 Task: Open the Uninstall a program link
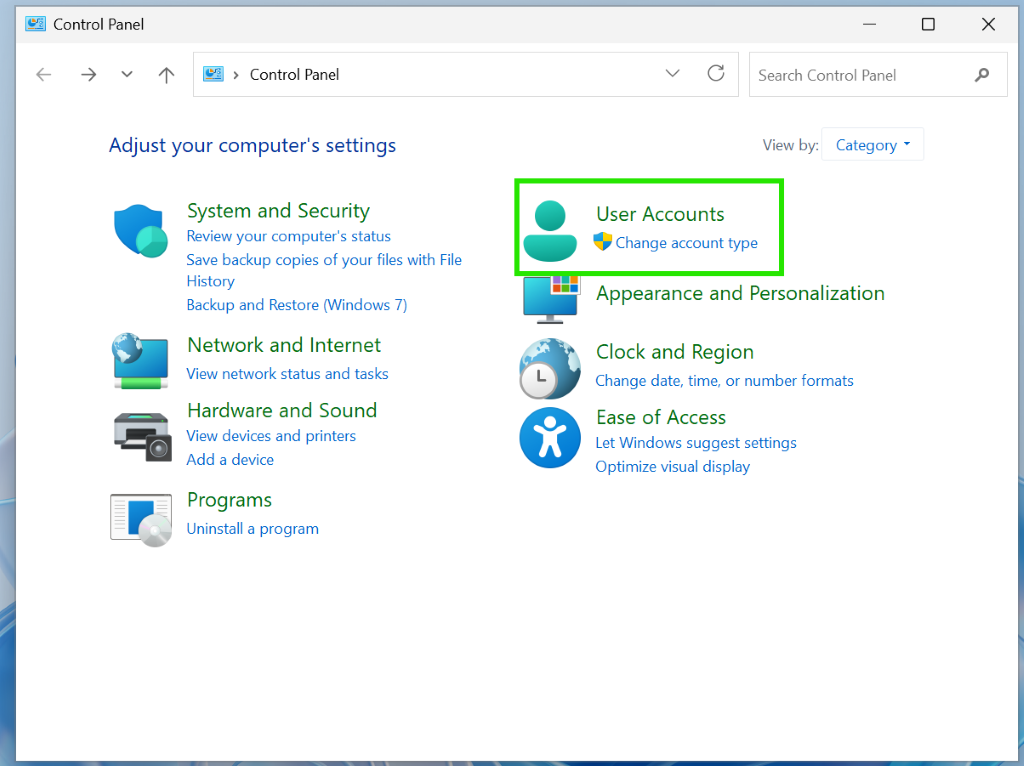point(253,528)
